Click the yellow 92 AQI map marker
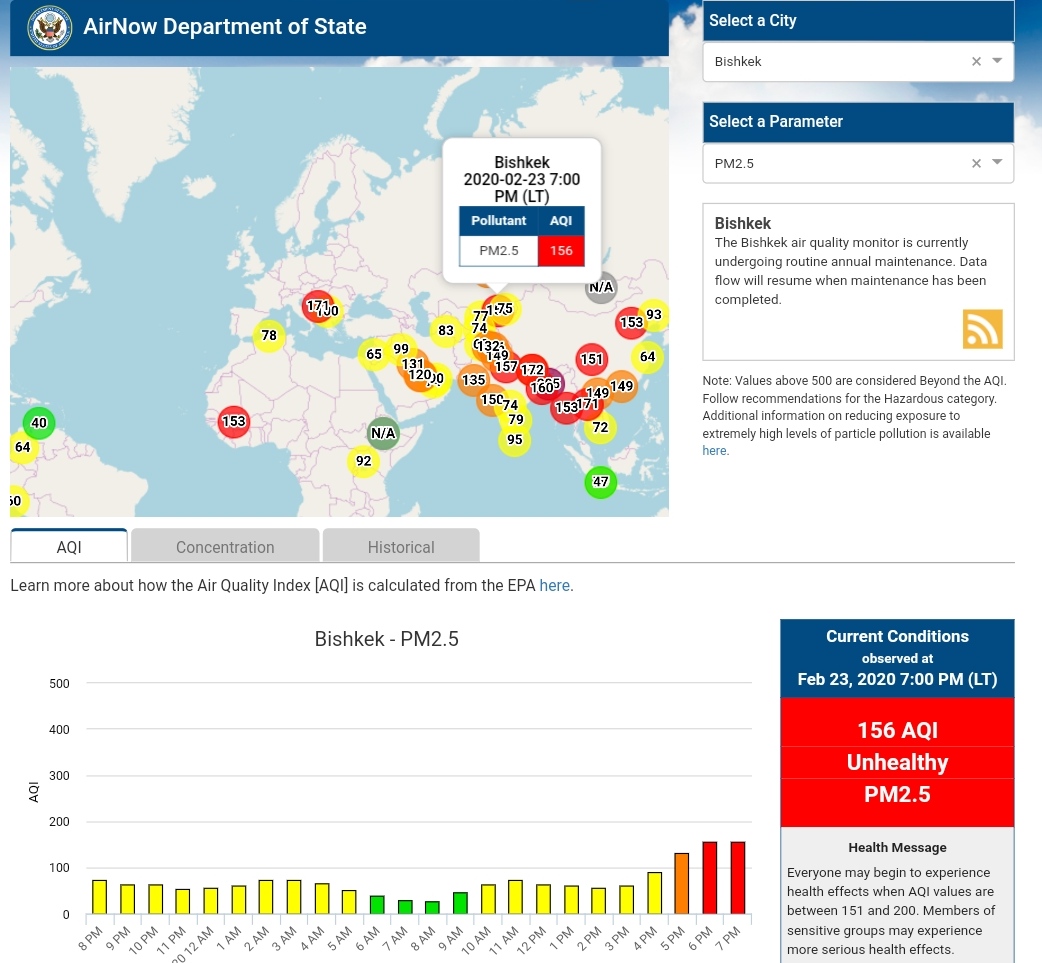 [x=363, y=461]
